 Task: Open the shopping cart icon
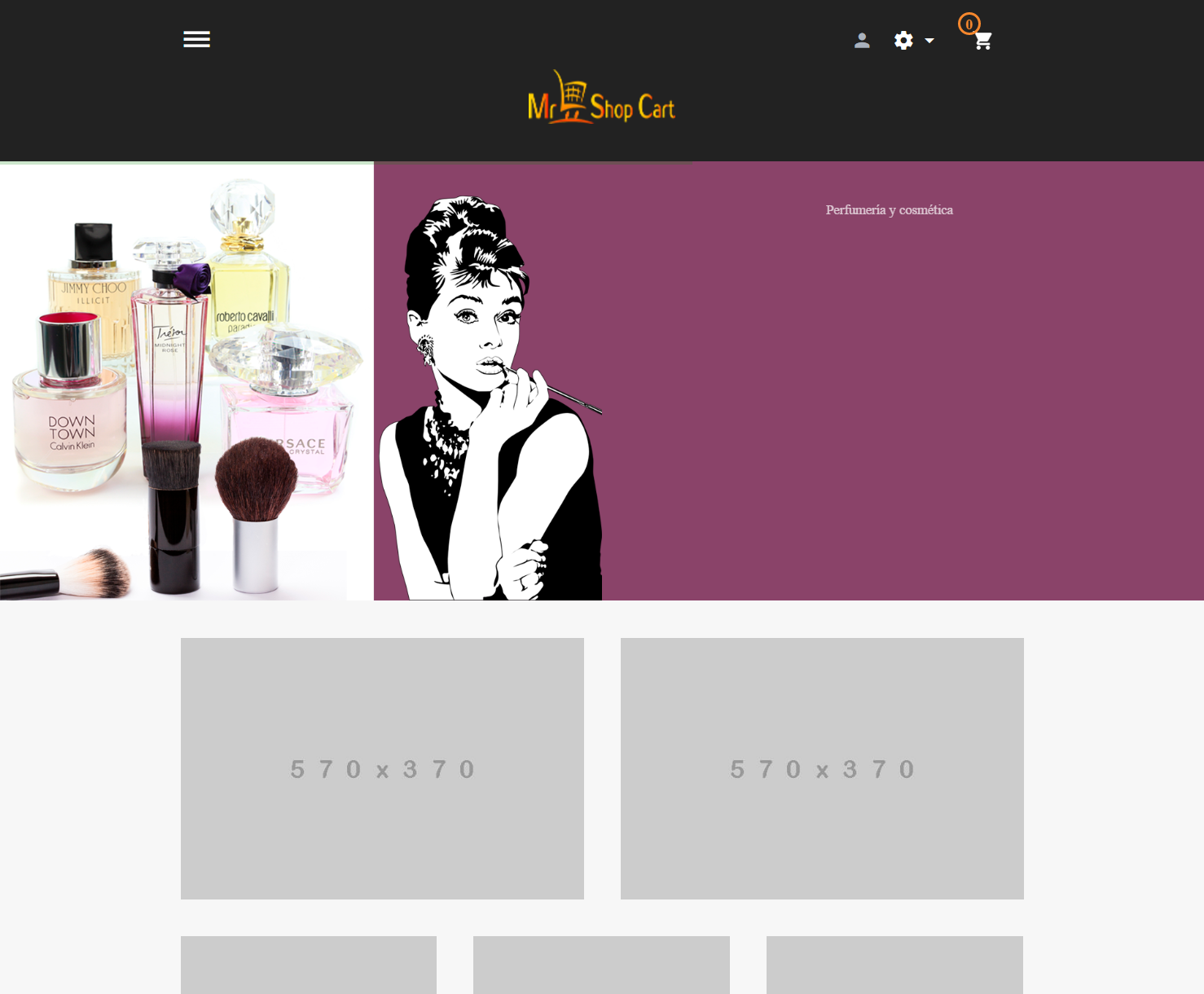click(983, 41)
